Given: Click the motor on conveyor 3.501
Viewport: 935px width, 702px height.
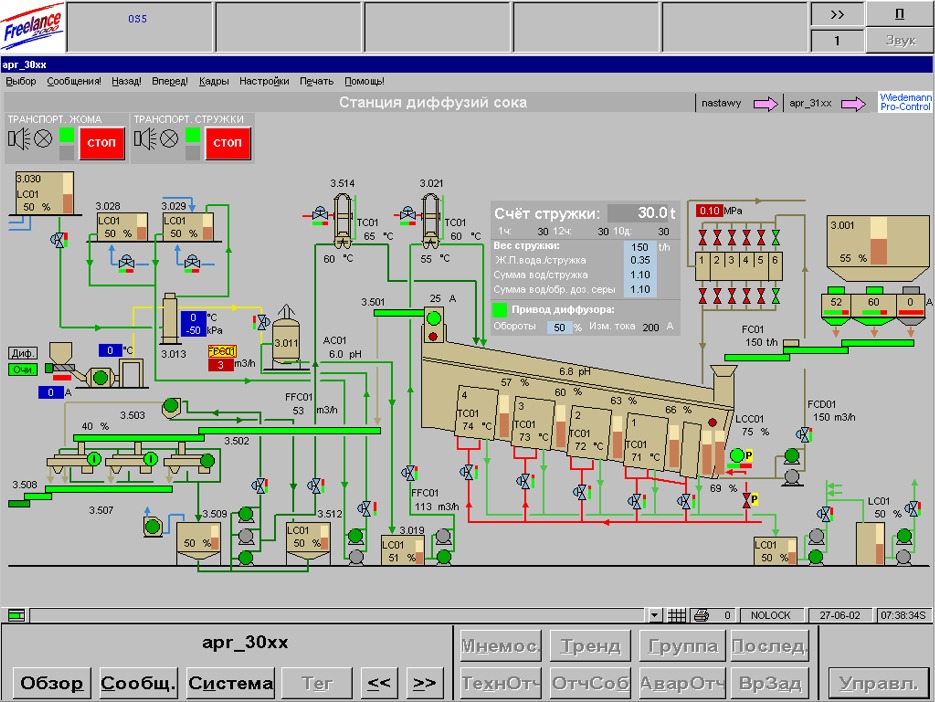Looking at the screenshot, I should click(434, 320).
